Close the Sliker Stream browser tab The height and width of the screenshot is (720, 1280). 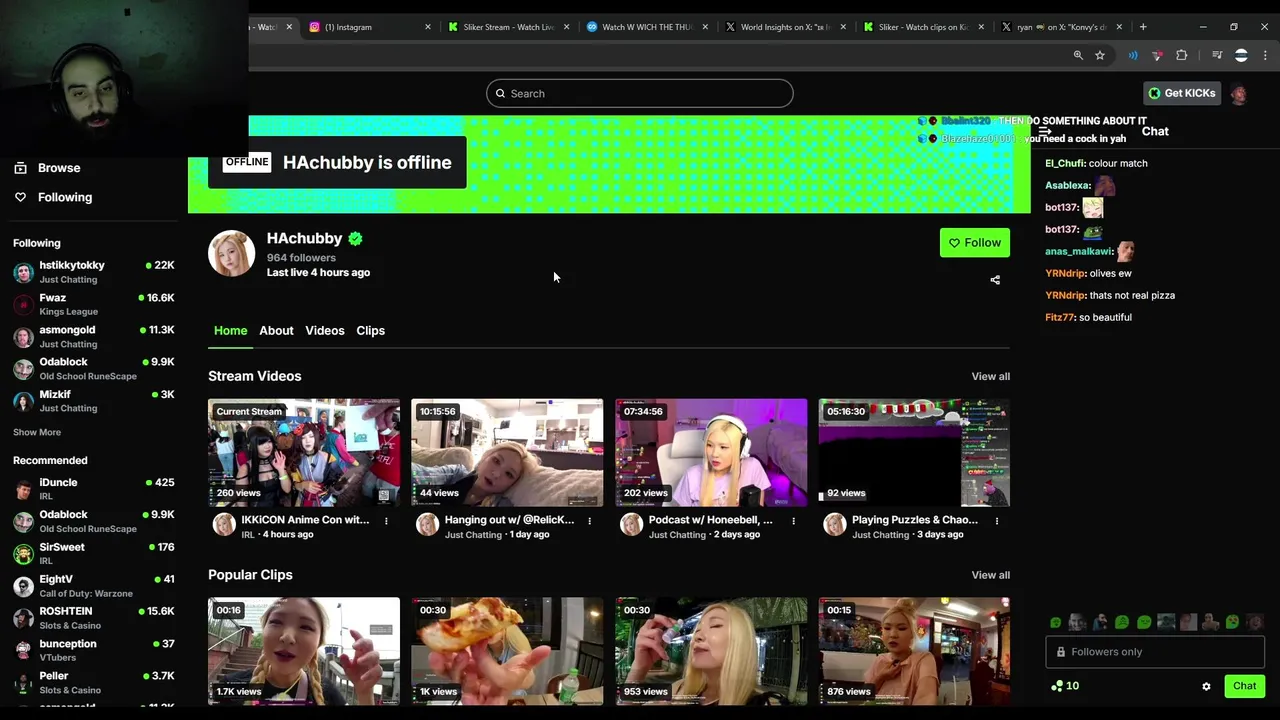coord(566,27)
